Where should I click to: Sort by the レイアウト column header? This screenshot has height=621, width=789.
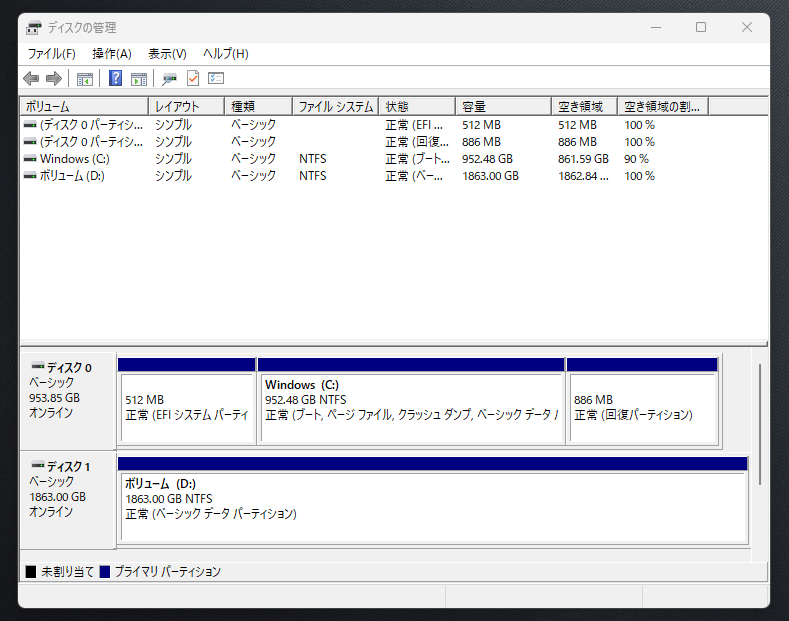(x=187, y=107)
